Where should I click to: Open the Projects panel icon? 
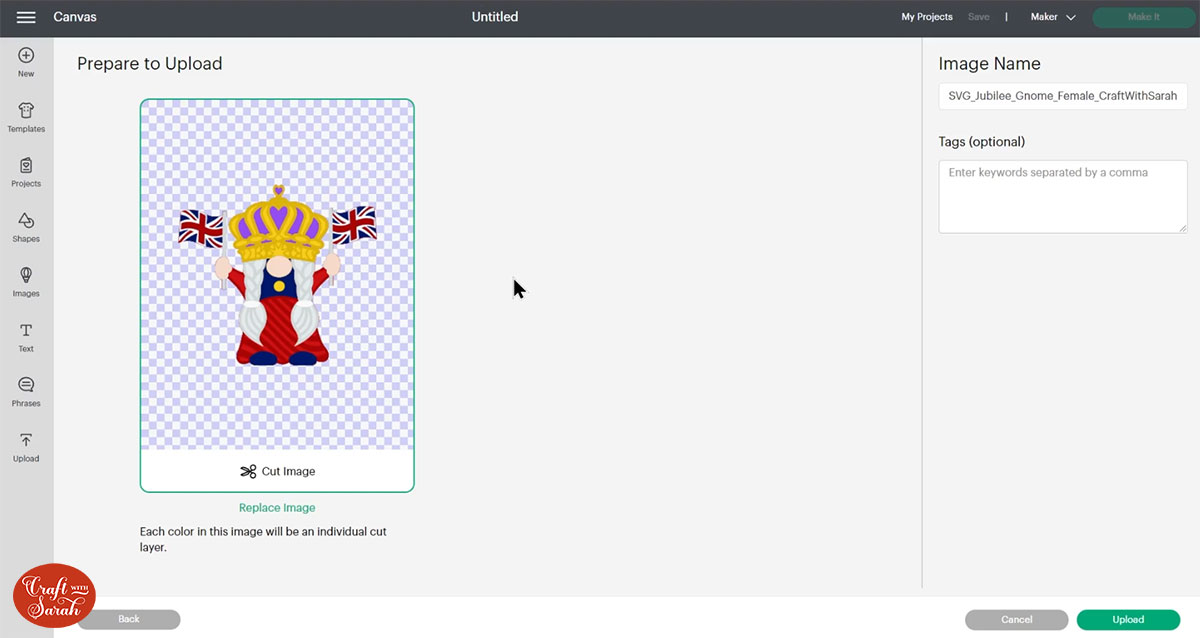pos(26,168)
